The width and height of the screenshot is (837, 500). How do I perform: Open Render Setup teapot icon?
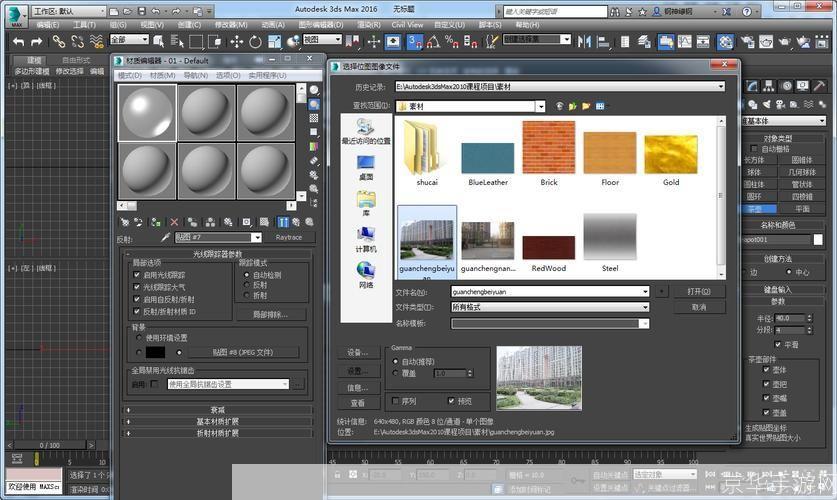[747, 41]
